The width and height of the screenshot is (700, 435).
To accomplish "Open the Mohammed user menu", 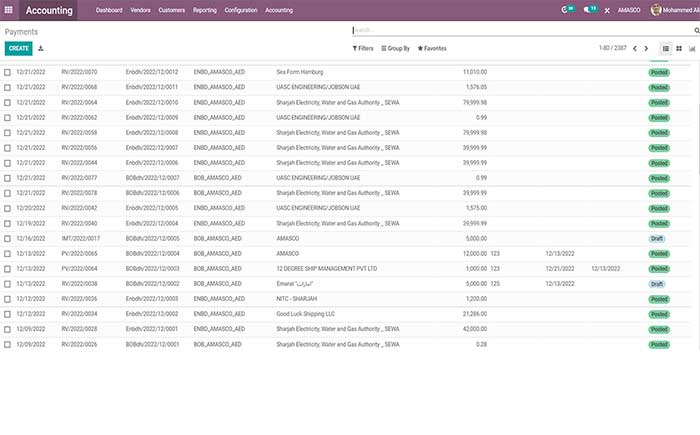I will tap(675, 10).
